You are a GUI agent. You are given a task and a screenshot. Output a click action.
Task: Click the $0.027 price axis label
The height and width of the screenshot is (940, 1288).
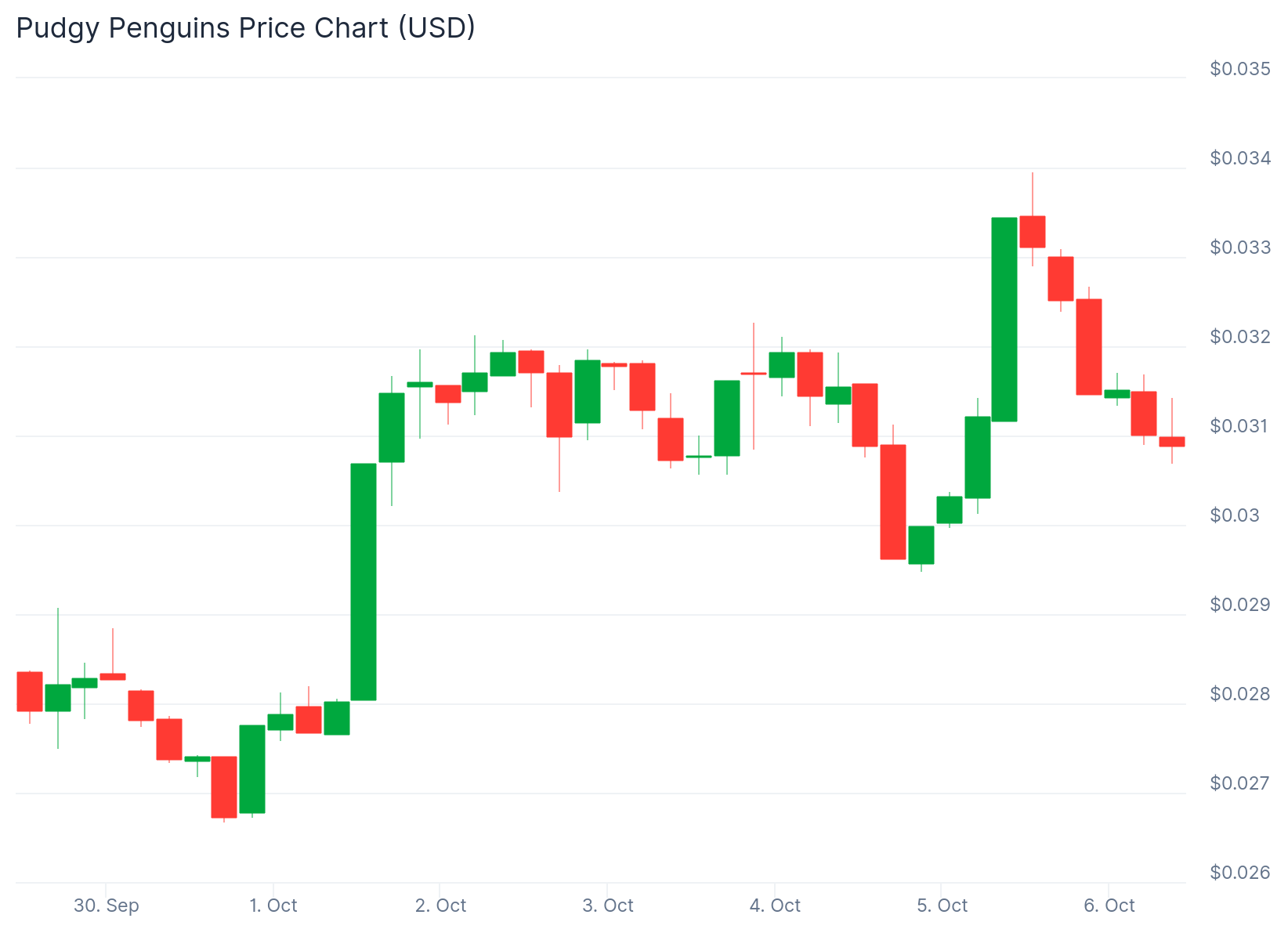point(1239,783)
